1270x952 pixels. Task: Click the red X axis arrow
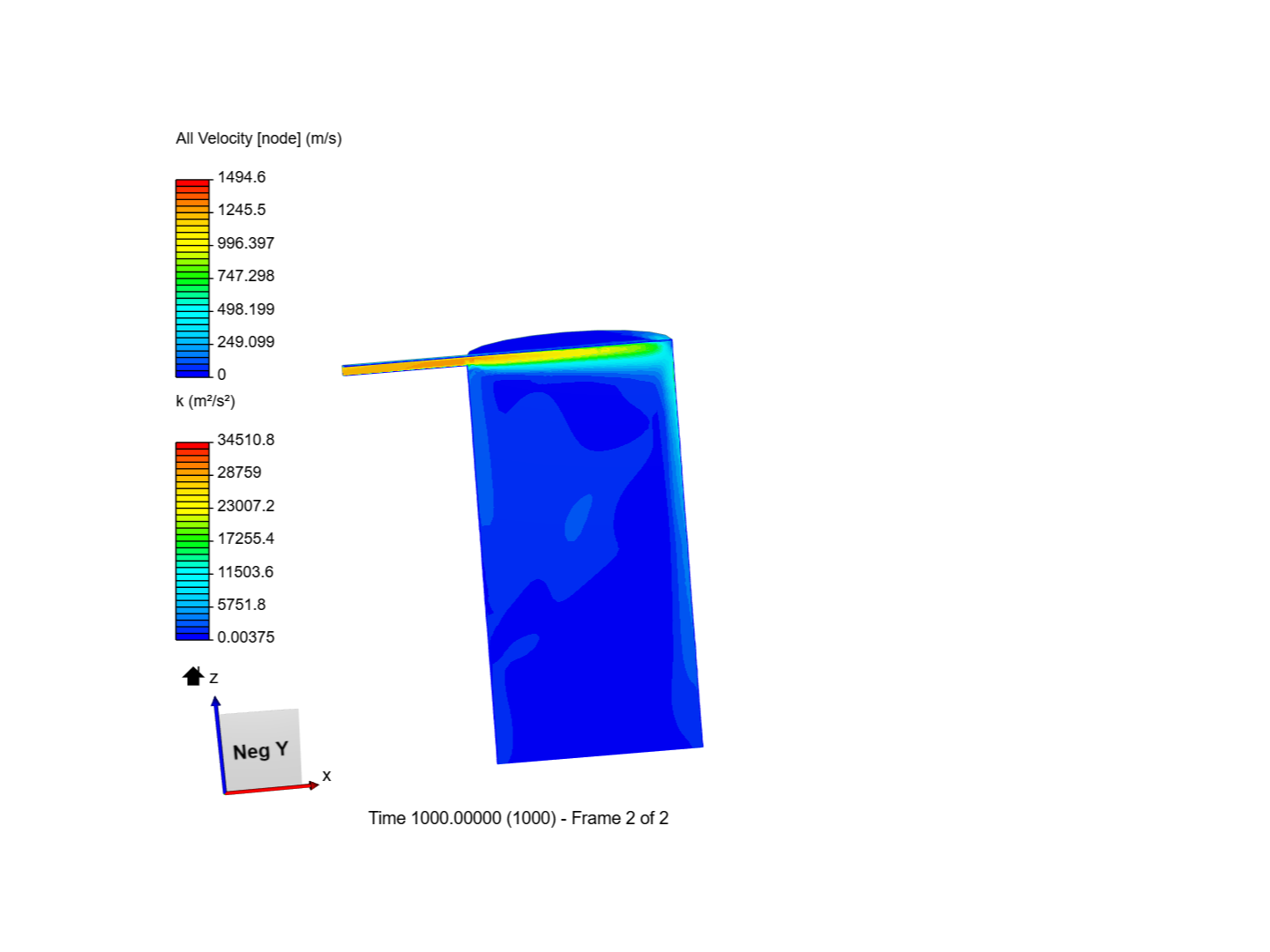[272, 788]
